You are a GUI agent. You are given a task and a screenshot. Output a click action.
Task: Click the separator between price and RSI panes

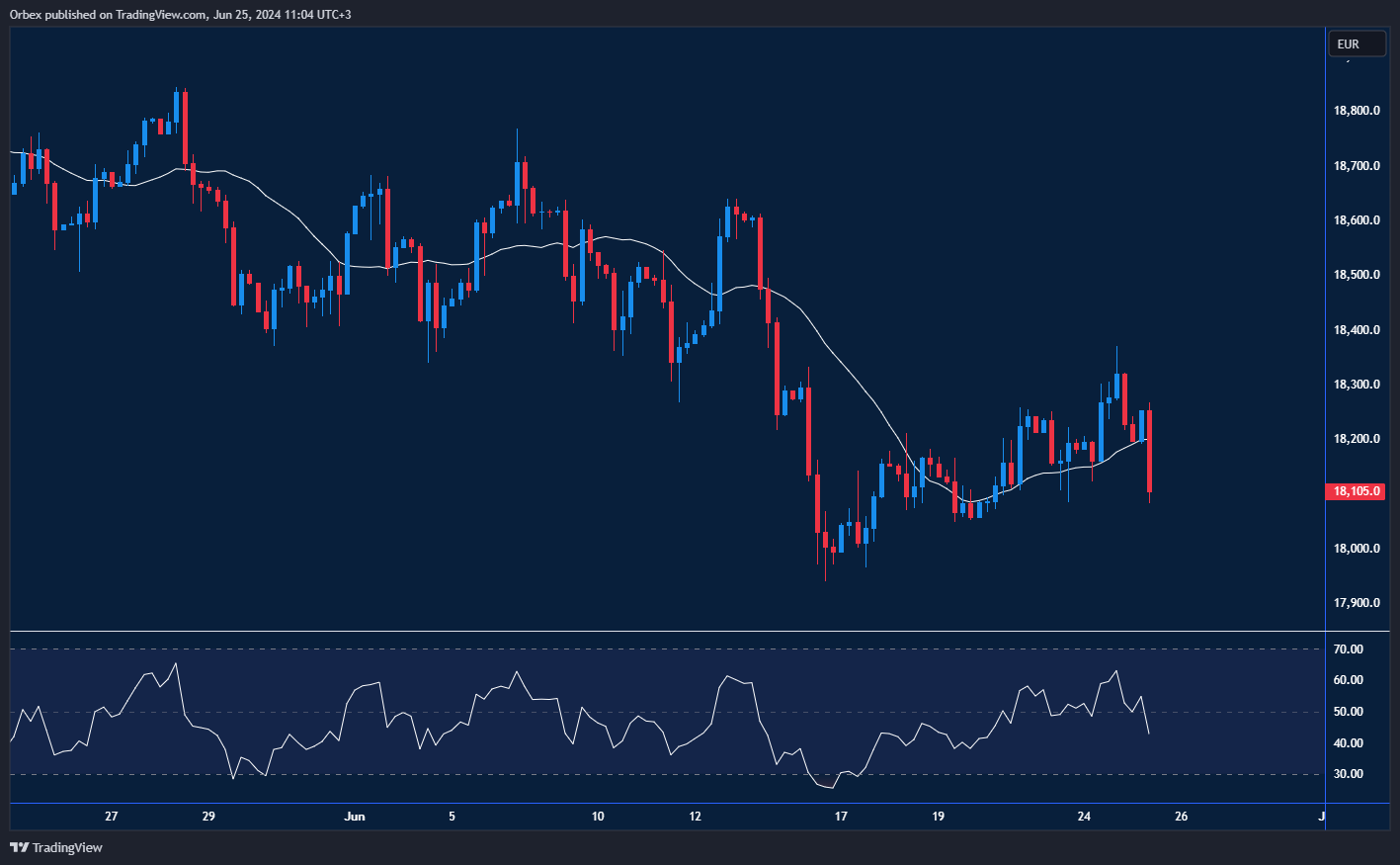[692, 631]
